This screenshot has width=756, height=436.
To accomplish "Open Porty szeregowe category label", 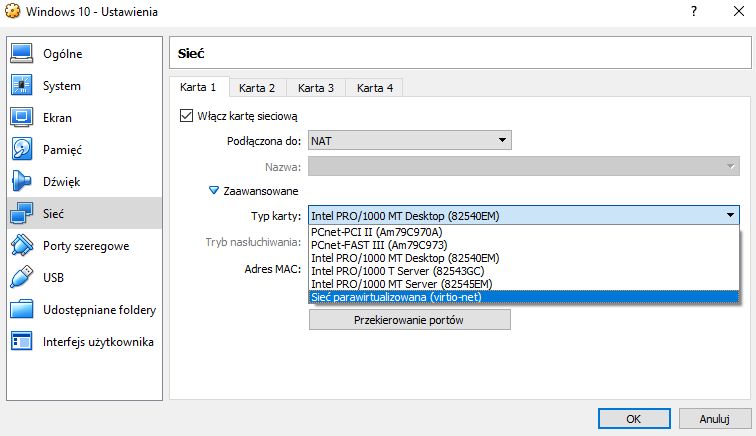I will click(86, 245).
